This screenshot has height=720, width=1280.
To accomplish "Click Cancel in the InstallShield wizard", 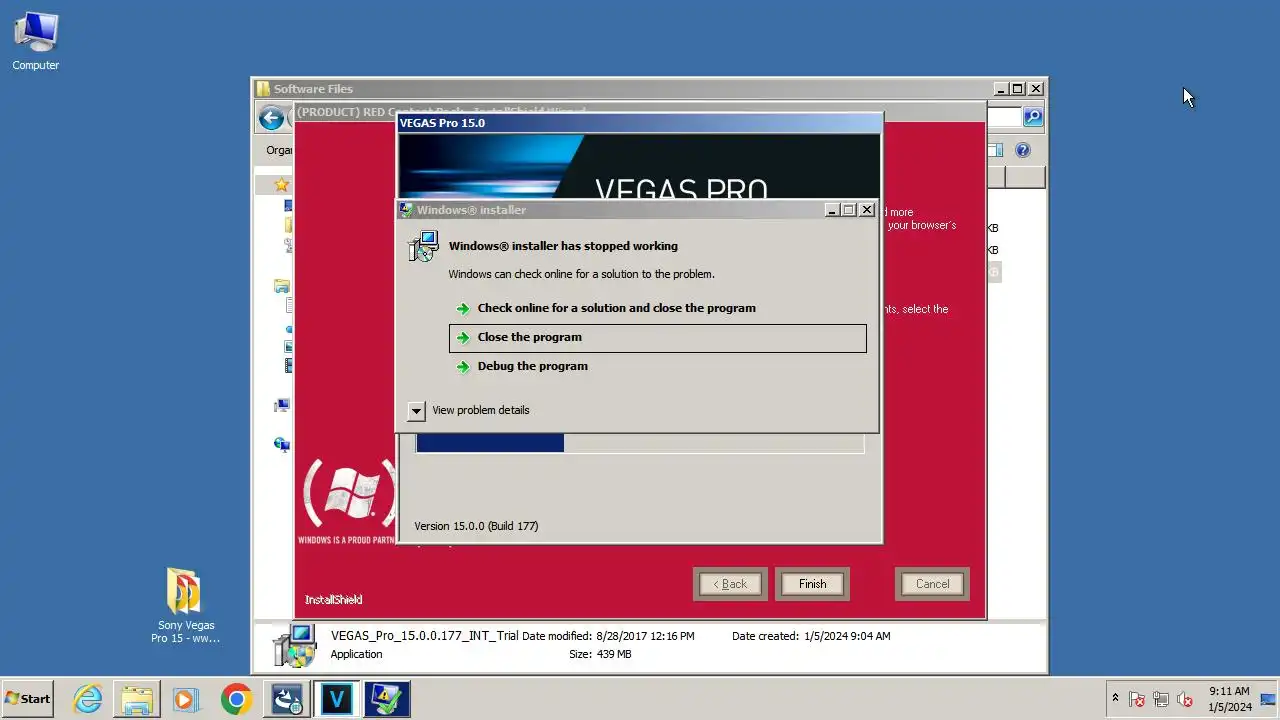I will tap(932, 584).
